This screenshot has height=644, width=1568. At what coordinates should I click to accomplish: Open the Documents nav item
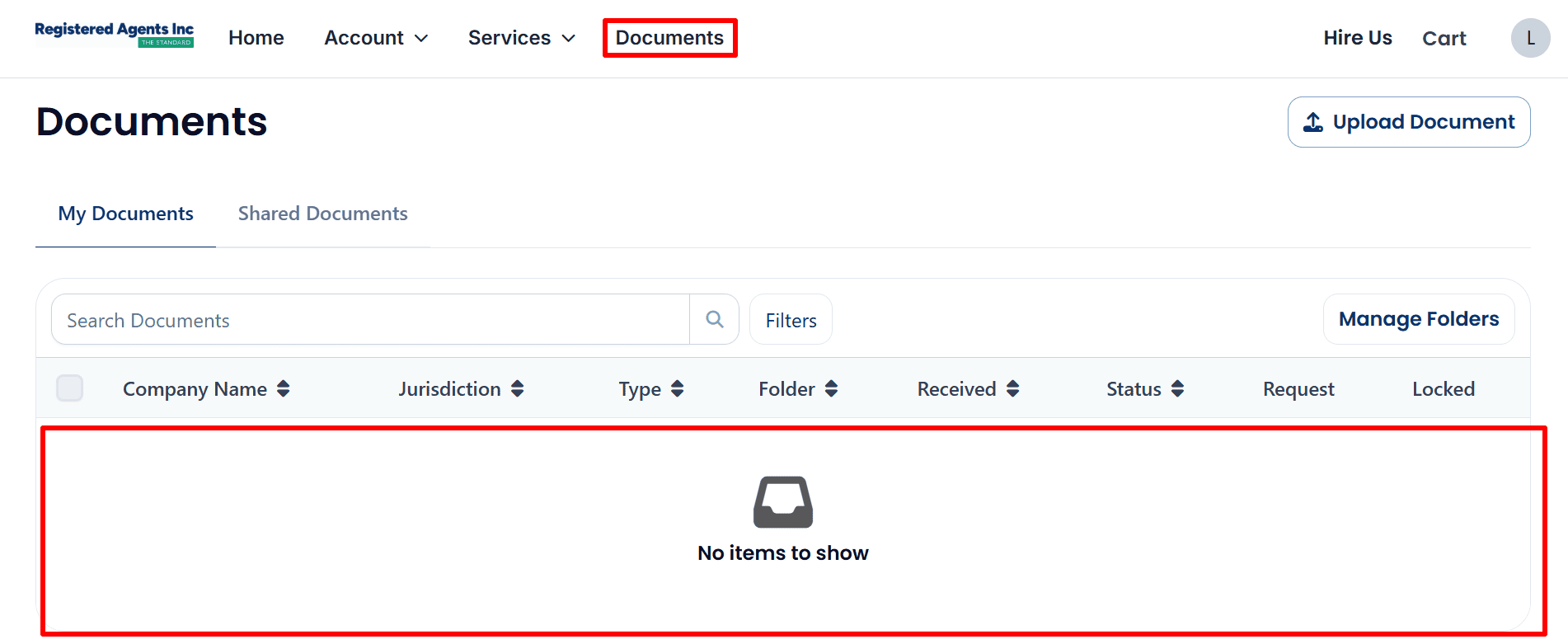tap(669, 38)
